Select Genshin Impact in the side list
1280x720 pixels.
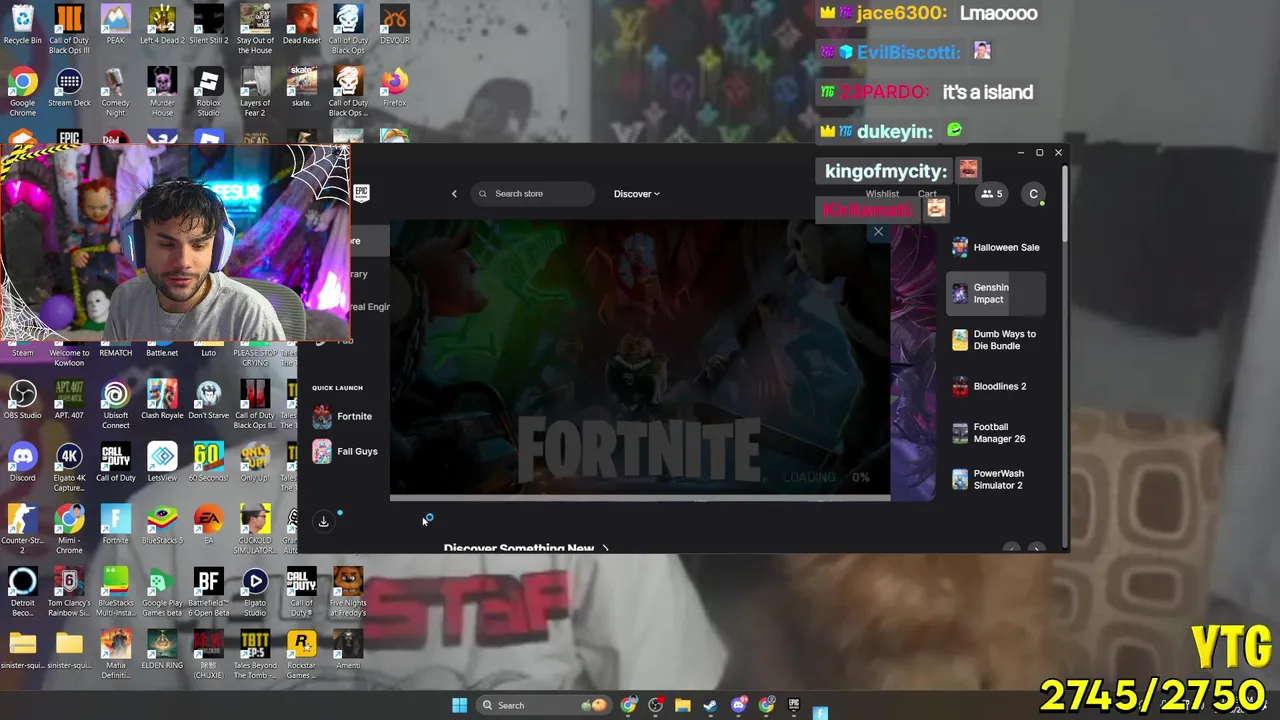995,293
